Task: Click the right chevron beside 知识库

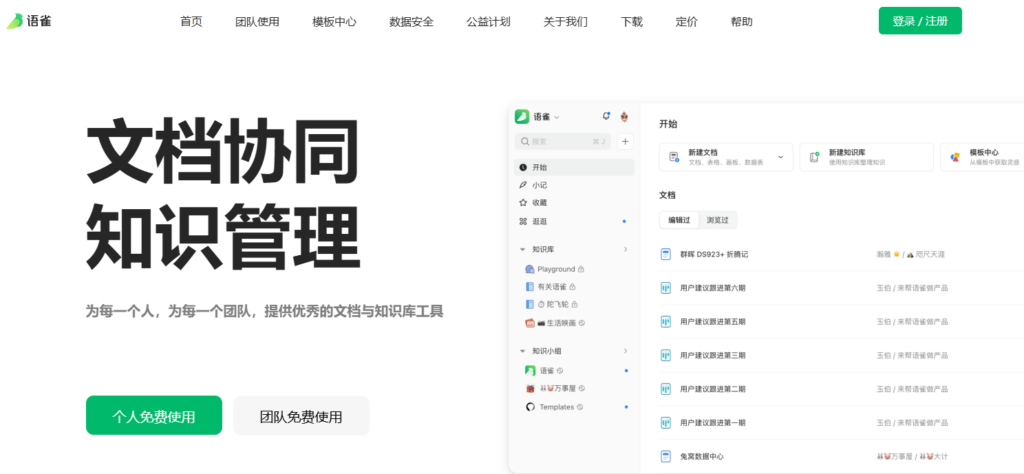Action: click(x=625, y=249)
